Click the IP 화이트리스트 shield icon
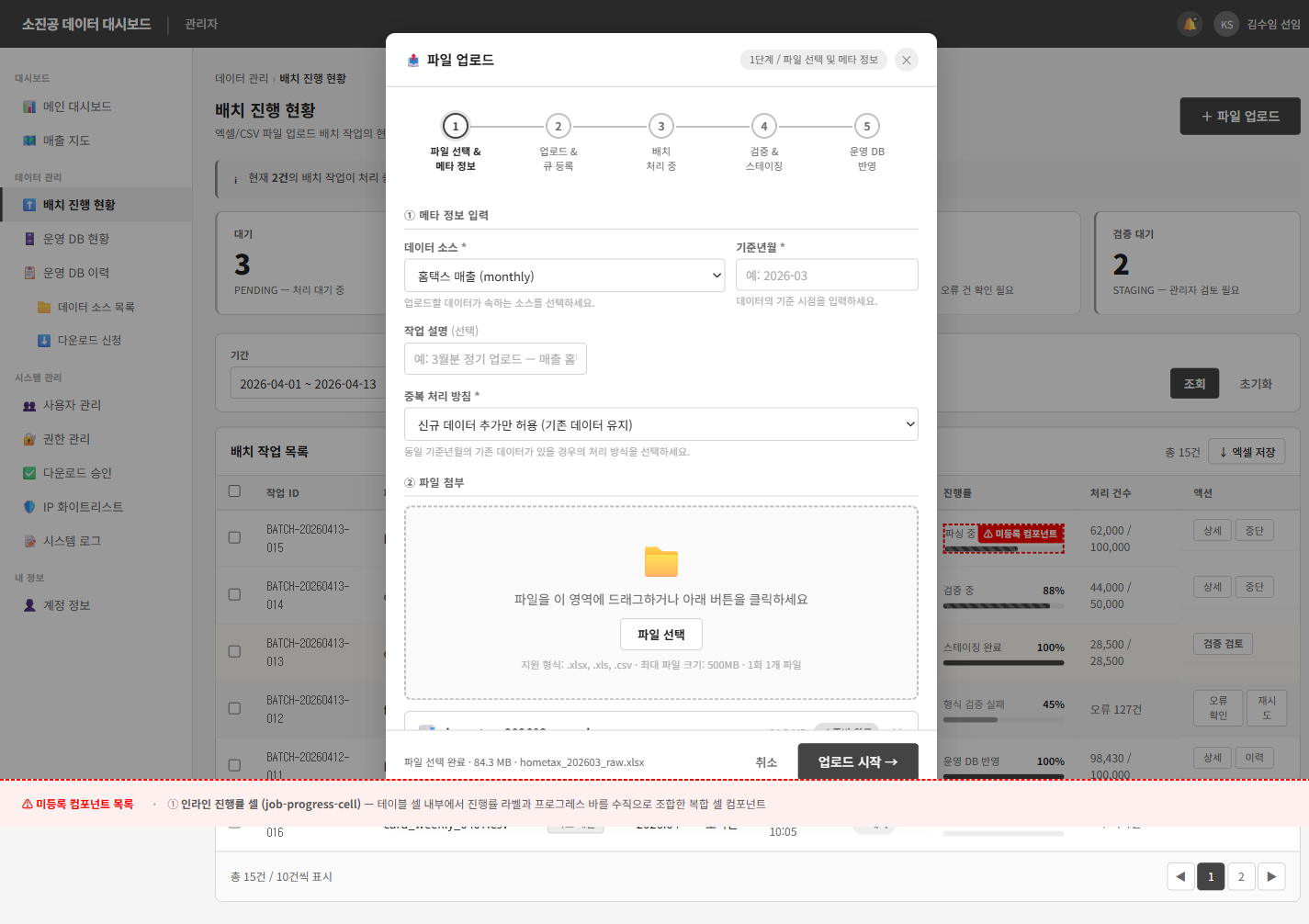This screenshot has width=1309, height=924. point(29,507)
